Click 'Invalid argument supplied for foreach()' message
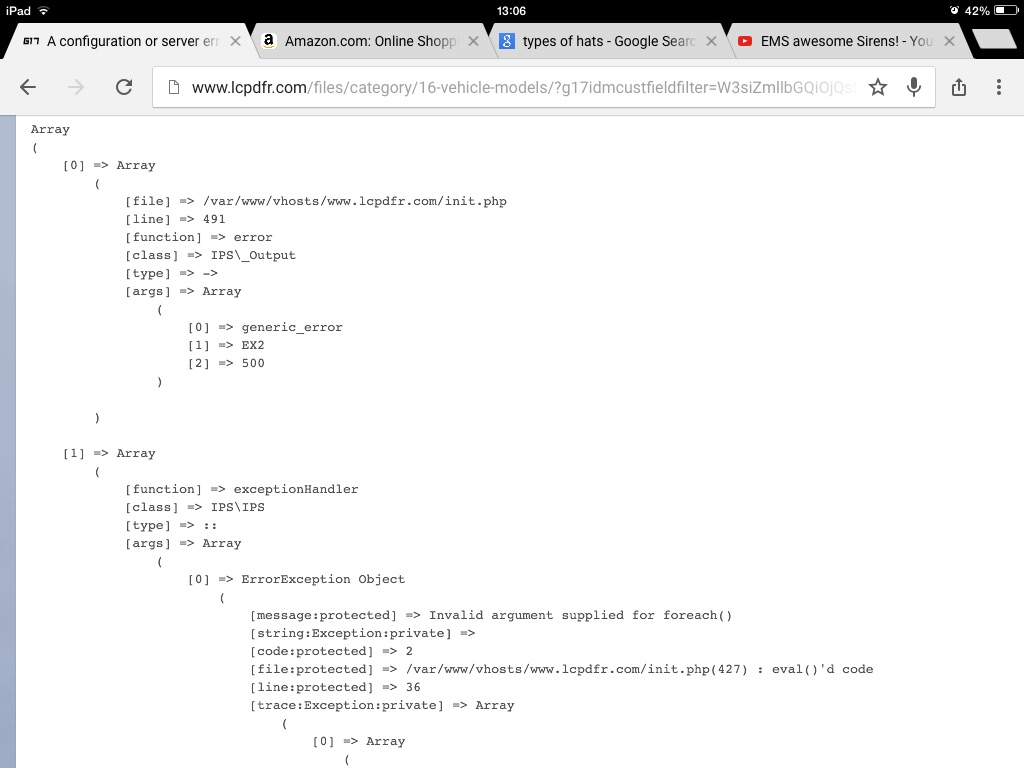The width and height of the screenshot is (1024, 768). (x=580, y=615)
